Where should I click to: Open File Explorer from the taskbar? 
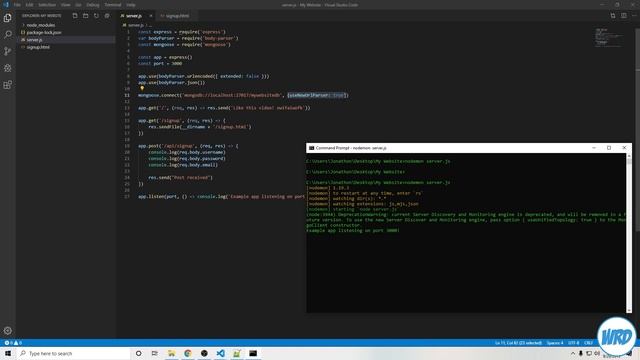pyautogui.click(x=171, y=353)
